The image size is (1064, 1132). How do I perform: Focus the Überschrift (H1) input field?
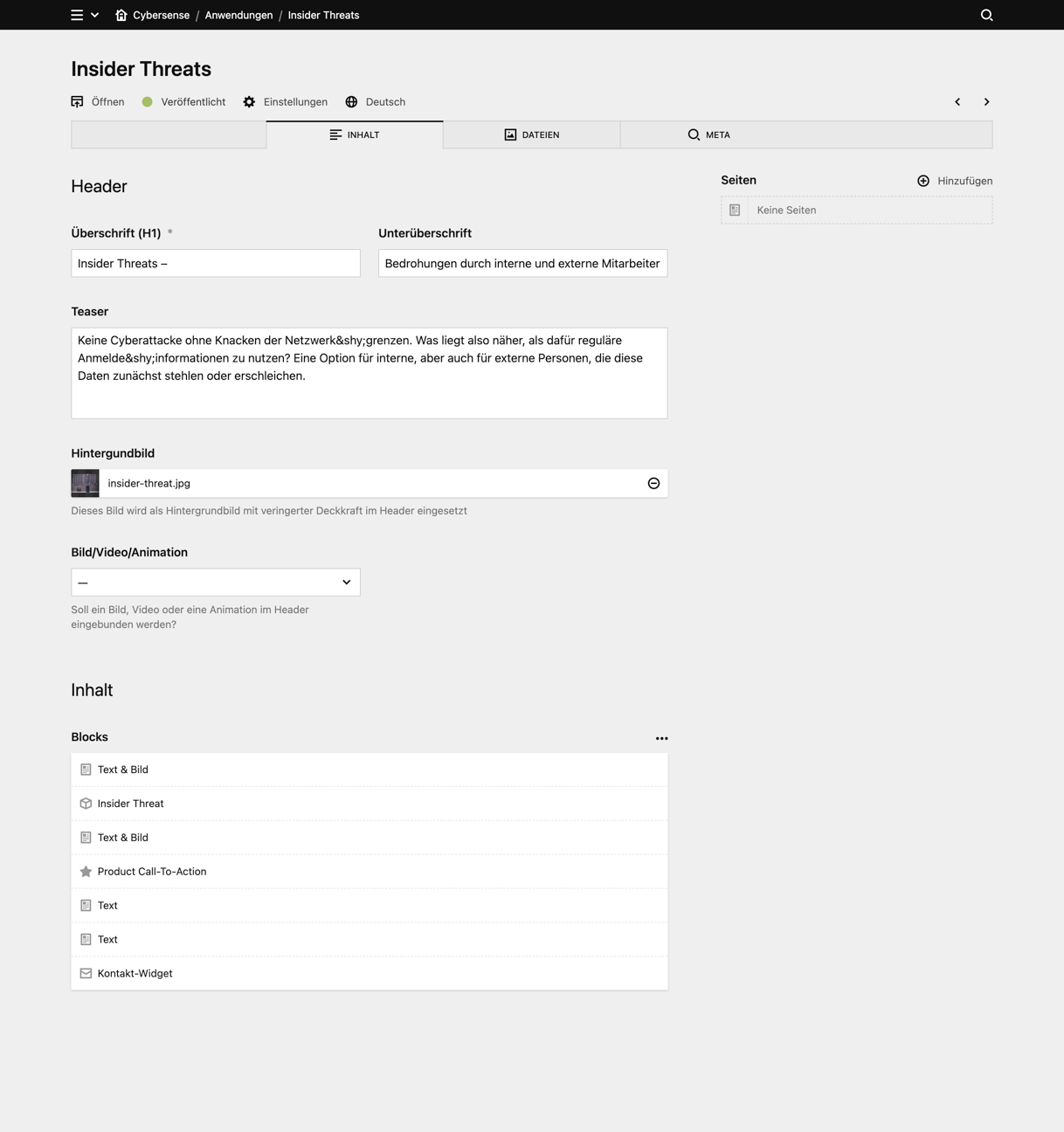(216, 263)
